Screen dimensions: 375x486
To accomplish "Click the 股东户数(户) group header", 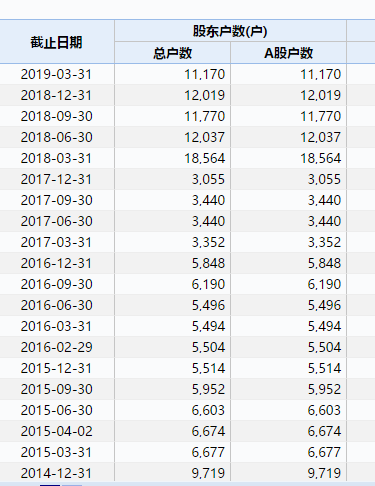I will pos(230,31).
